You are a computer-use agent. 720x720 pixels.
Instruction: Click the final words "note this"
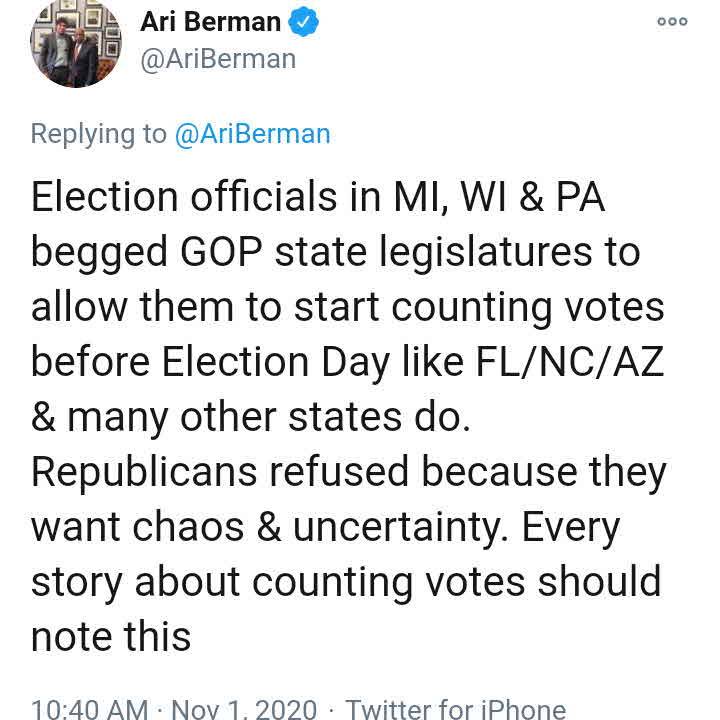point(110,637)
